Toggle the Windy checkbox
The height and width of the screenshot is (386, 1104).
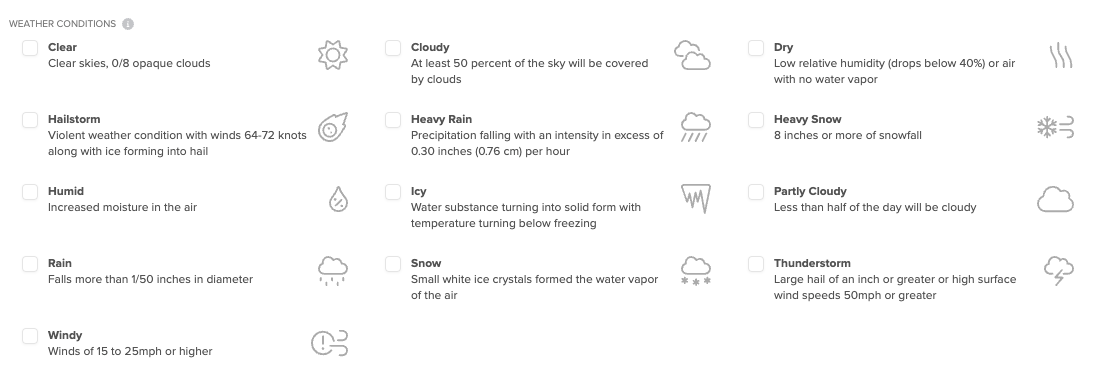click(30, 336)
